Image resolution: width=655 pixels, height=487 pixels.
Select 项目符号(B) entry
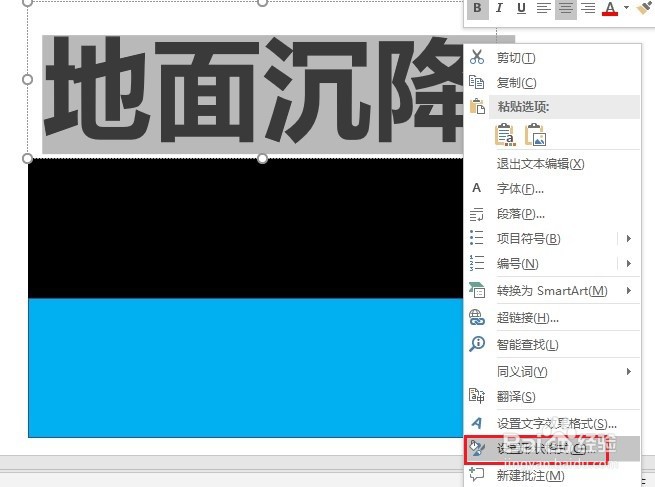pyautogui.click(x=528, y=238)
